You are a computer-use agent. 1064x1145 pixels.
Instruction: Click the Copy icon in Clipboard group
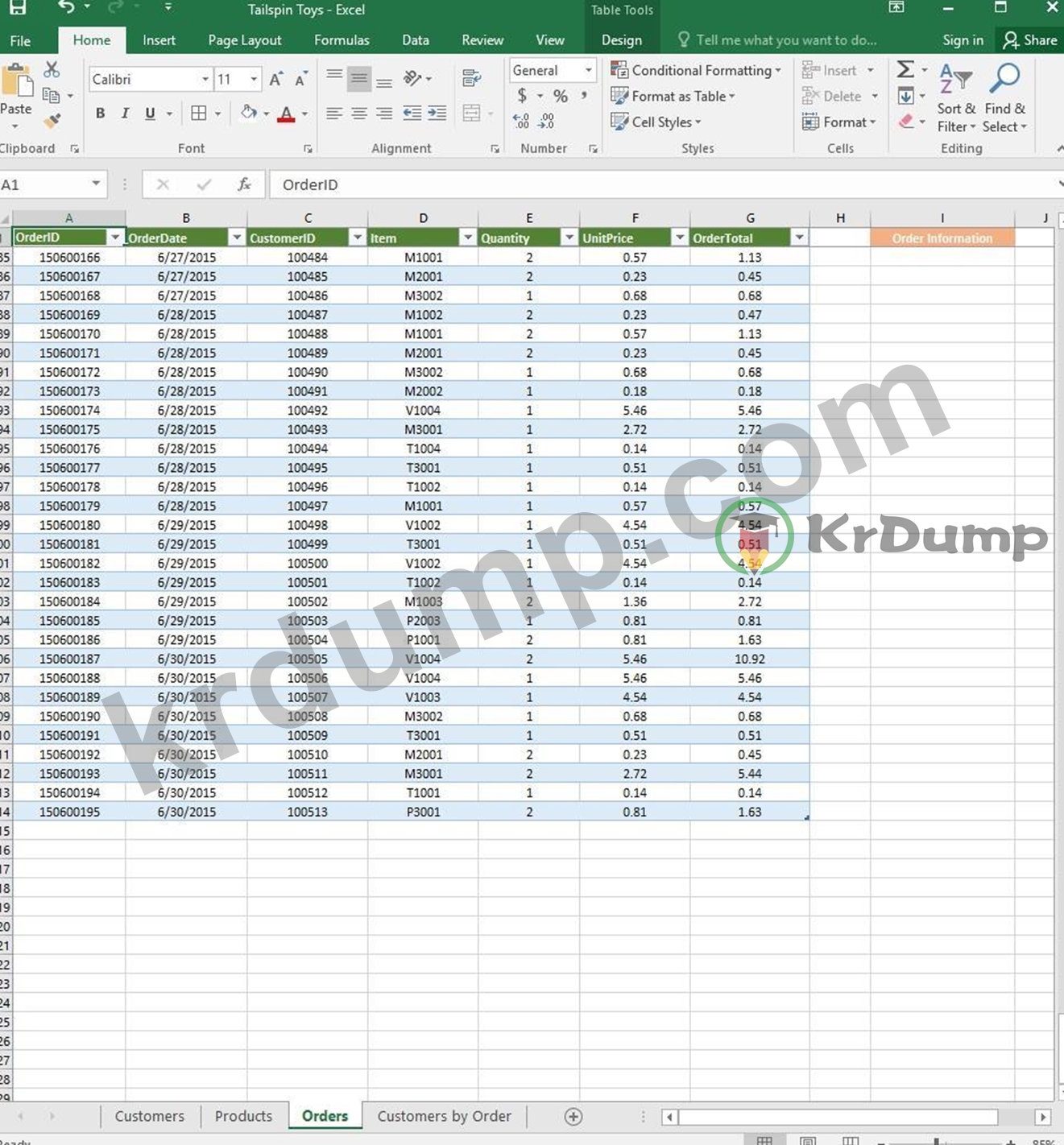[x=51, y=96]
